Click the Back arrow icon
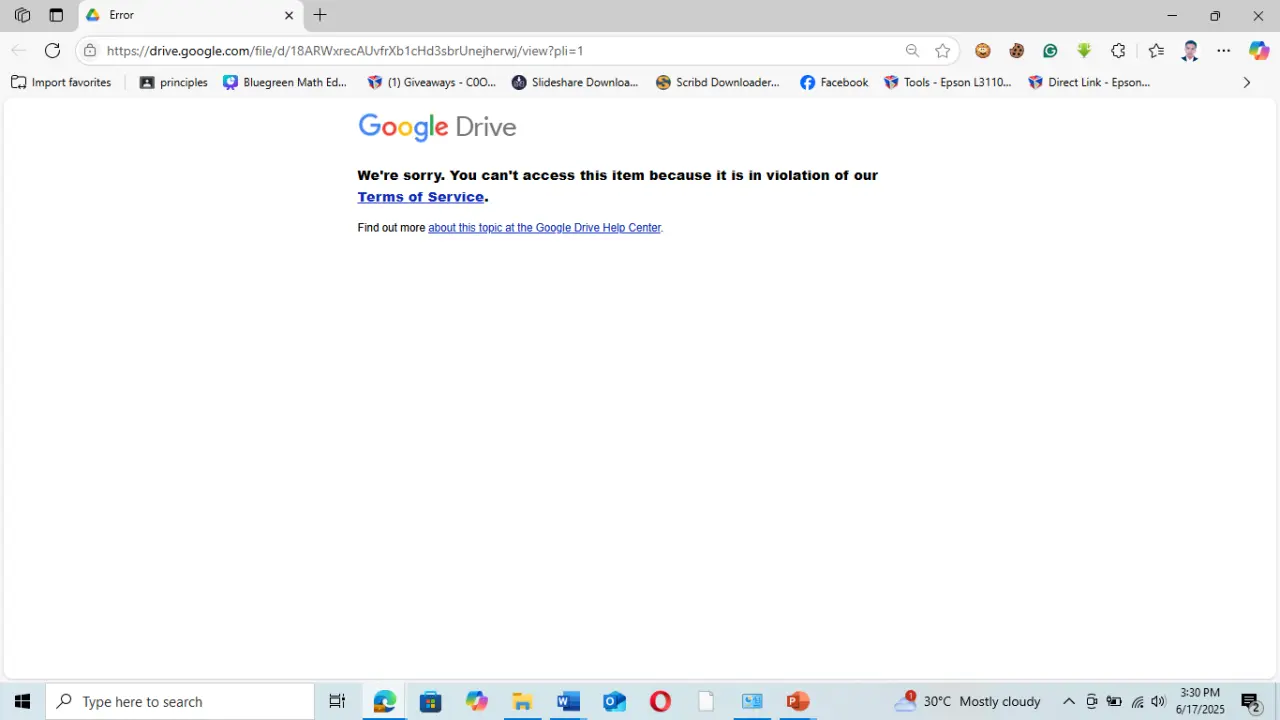The image size is (1280, 720). click(x=18, y=51)
